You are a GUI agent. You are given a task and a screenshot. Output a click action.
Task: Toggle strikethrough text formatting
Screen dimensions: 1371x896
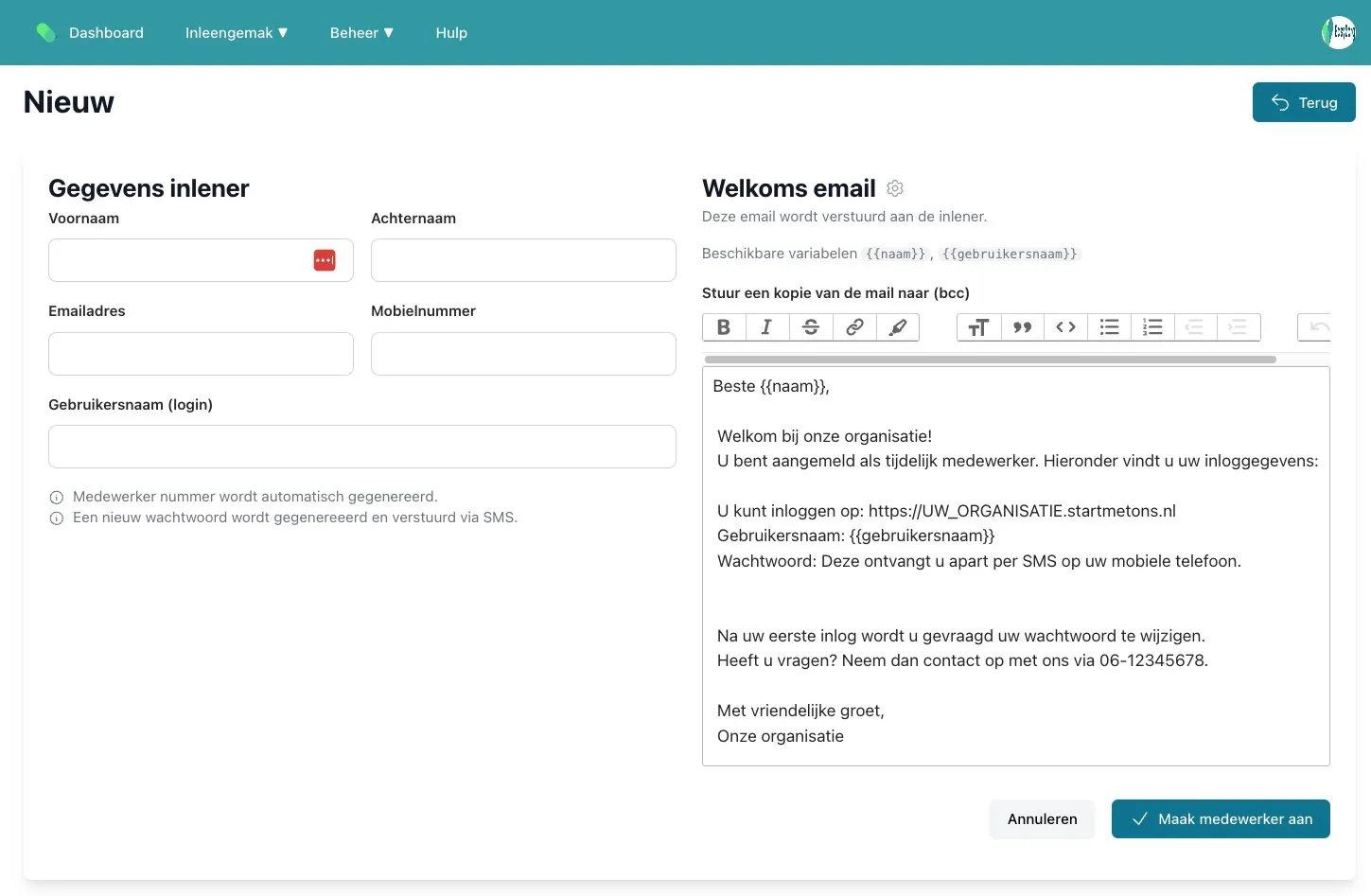[x=811, y=327]
